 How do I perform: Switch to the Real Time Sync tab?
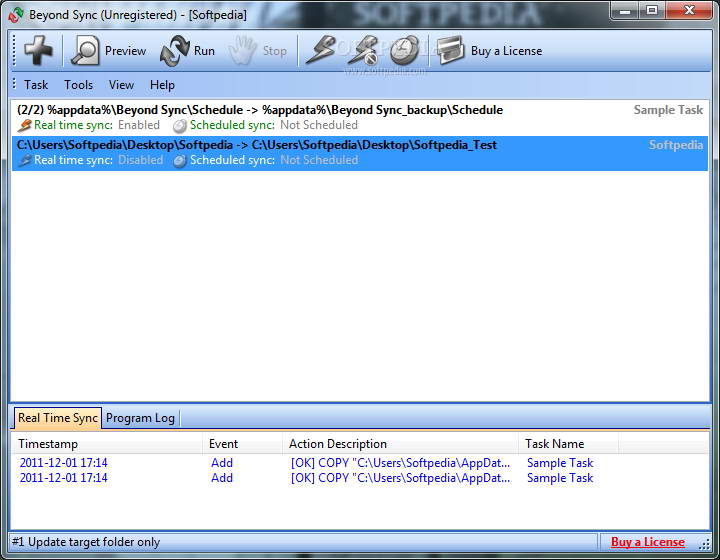click(58, 418)
